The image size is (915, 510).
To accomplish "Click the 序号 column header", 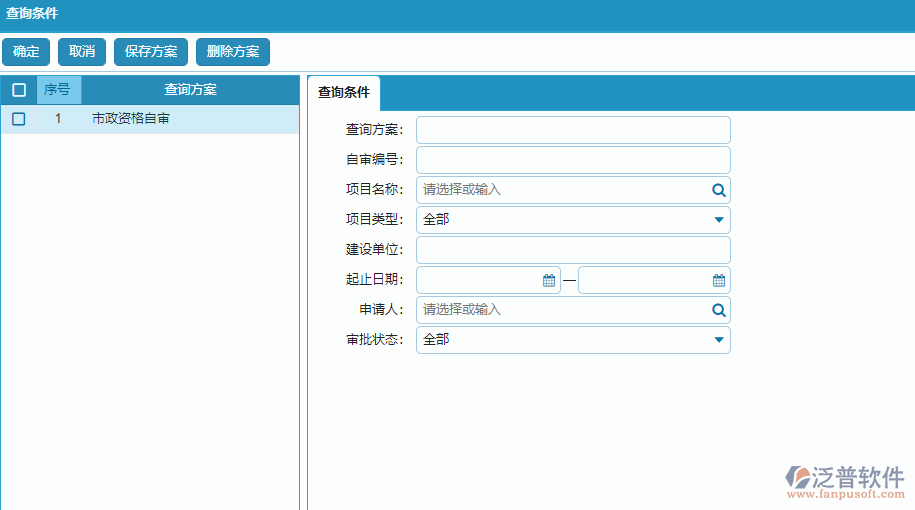I will [x=57, y=90].
